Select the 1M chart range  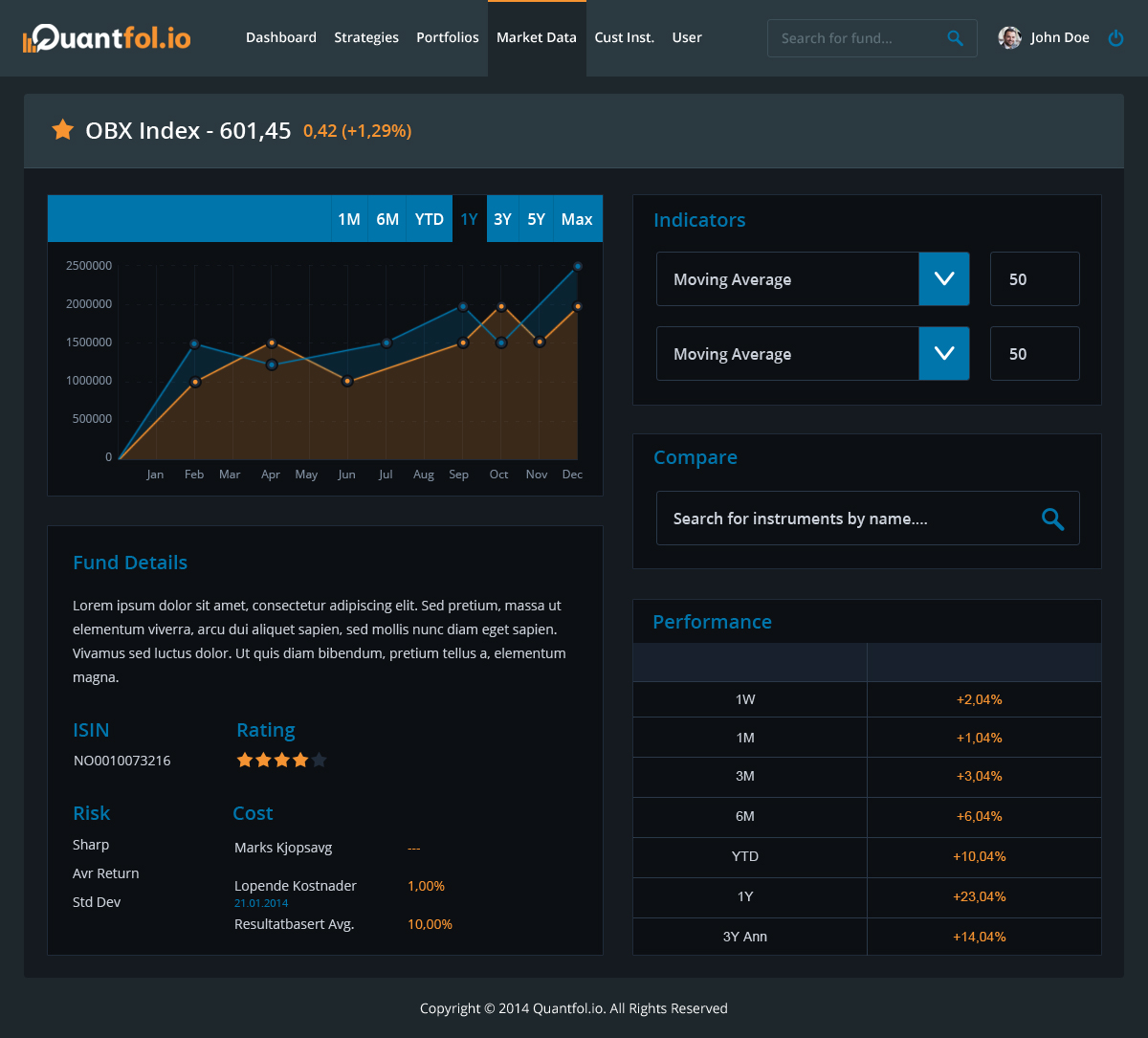click(349, 219)
